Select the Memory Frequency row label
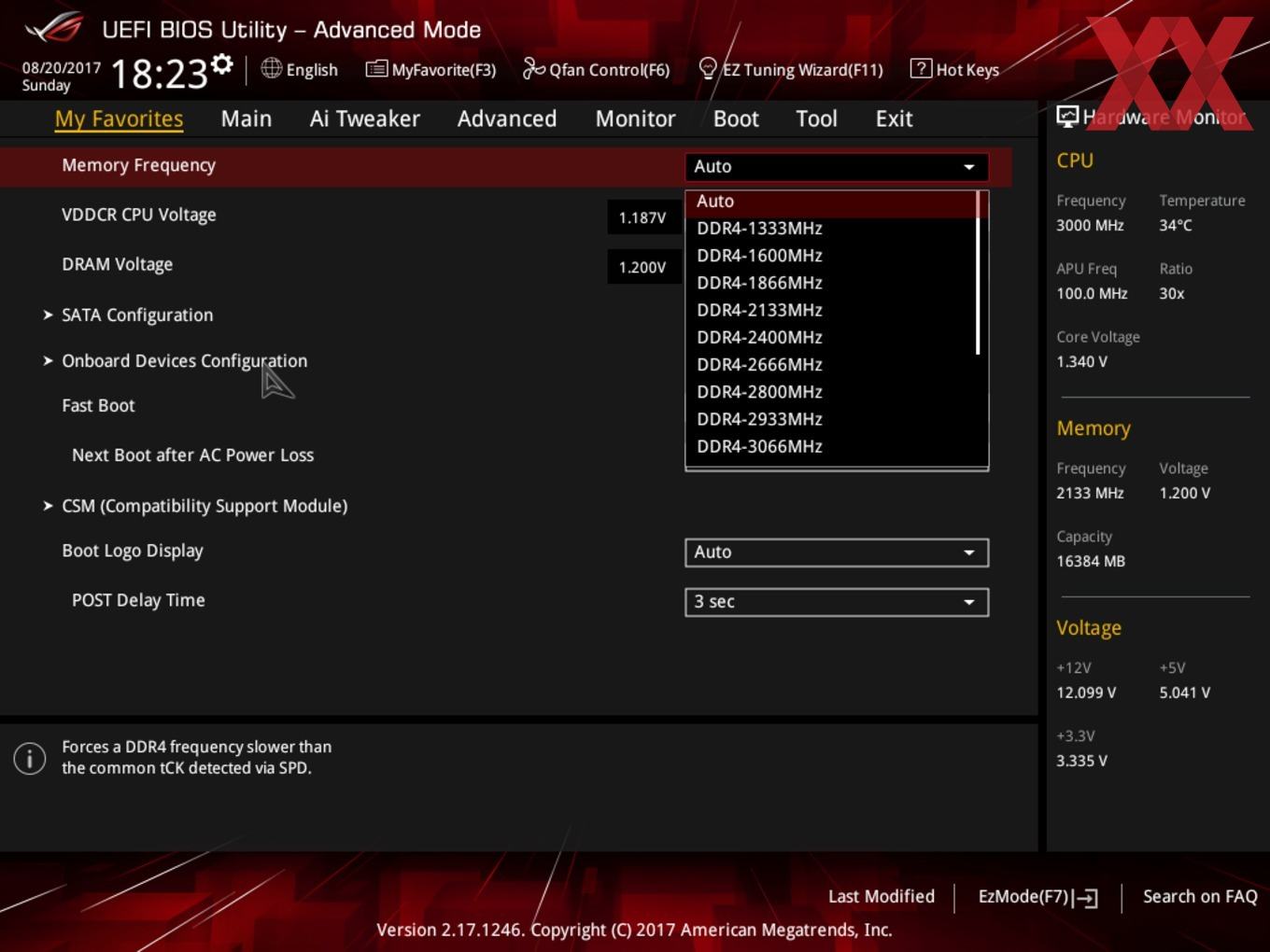1270x952 pixels. (139, 165)
